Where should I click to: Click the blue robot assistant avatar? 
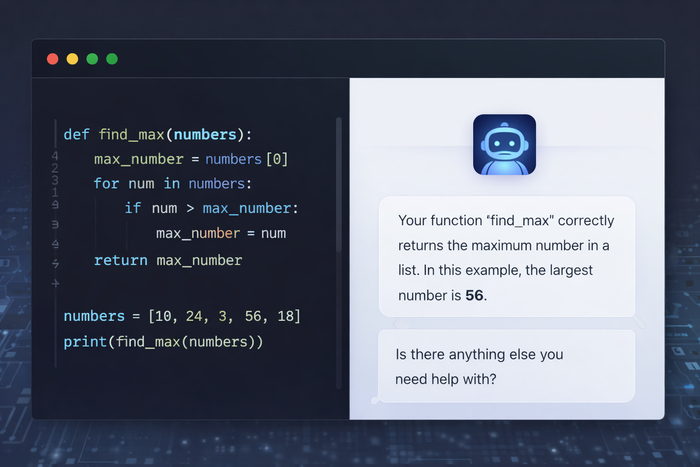504,145
